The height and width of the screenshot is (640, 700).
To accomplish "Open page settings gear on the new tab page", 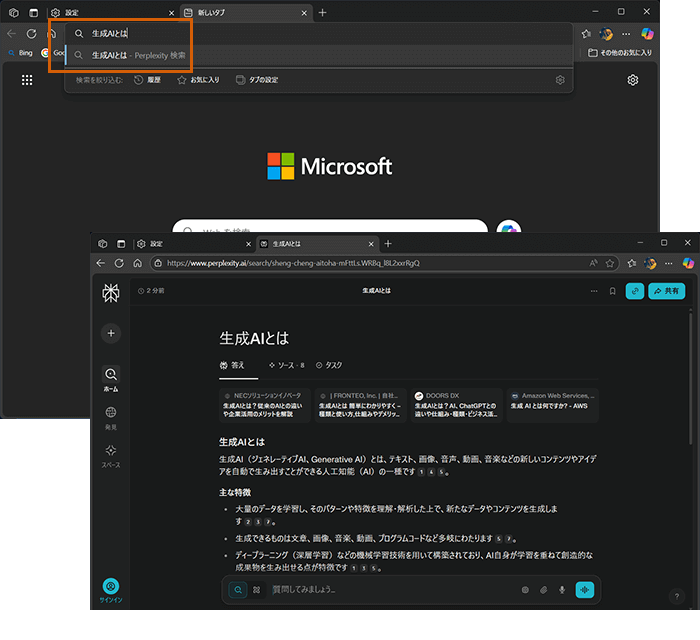I will click(633, 80).
